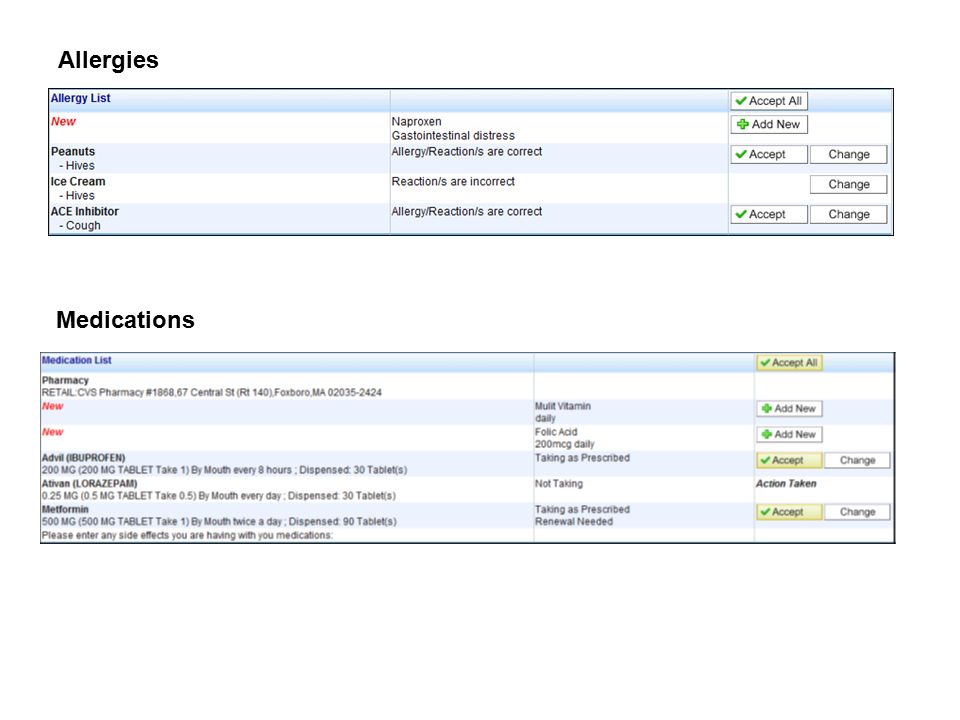
Task: Click the Pharmacy label
Action: click(65, 380)
